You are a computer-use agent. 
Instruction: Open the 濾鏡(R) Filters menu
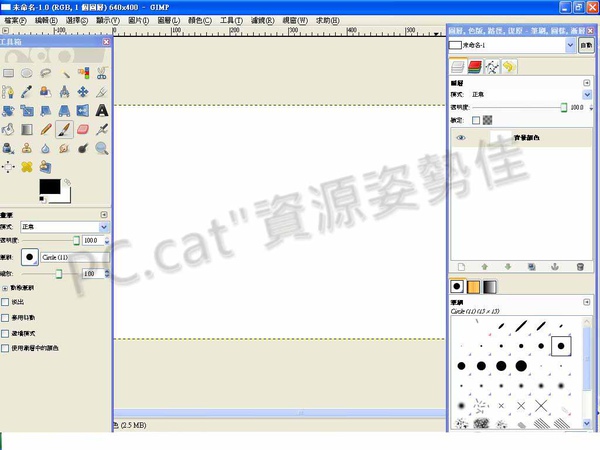(262, 21)
